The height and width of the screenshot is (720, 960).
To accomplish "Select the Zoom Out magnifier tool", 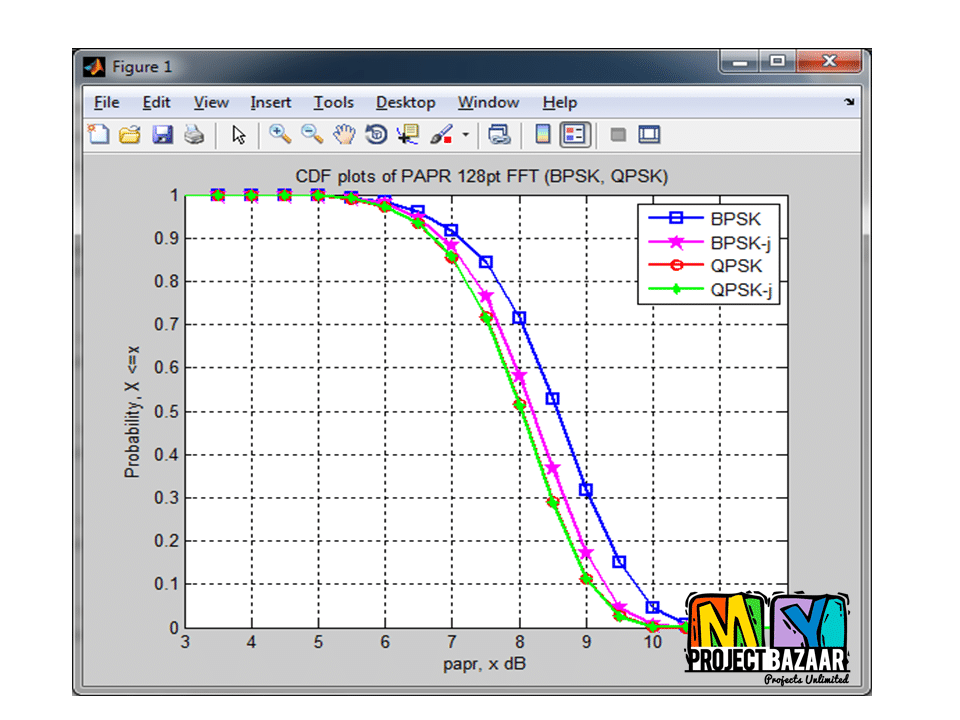I will 312,135.
